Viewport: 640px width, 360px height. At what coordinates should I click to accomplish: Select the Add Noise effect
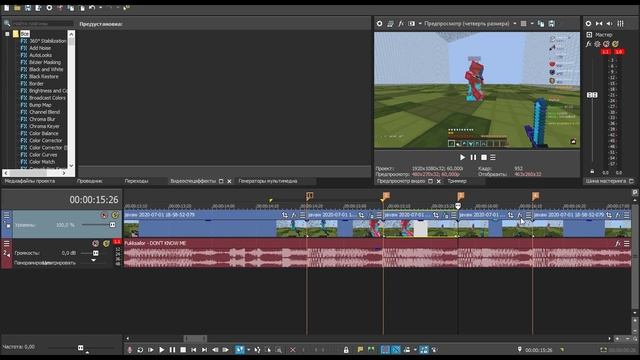coord(40,48)
